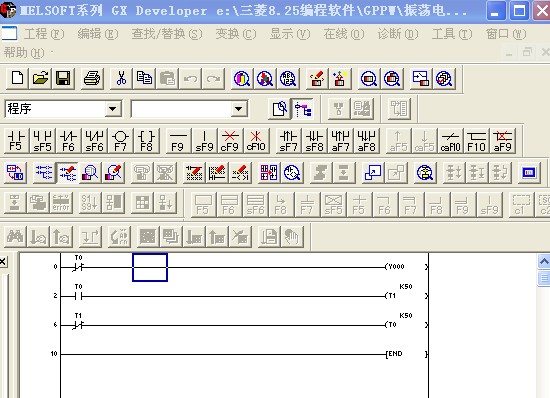The image size is (550, 398).
Task: Toggle the write mode ladder icon
Action: coord(67,173)
